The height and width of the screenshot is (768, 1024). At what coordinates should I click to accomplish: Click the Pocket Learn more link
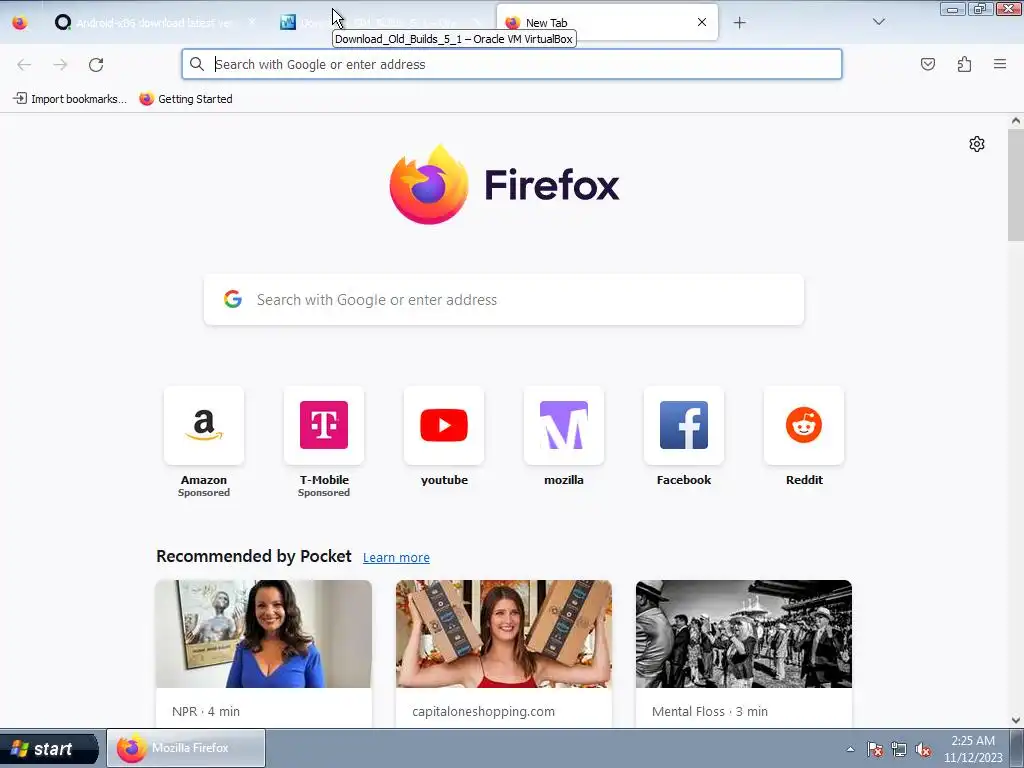[396, 558]
